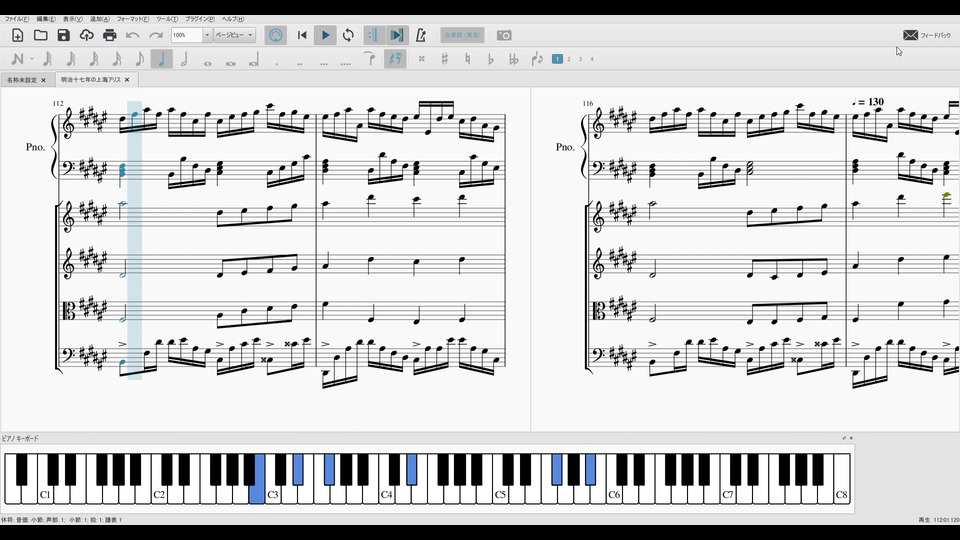The image size is (960, 540).
Task: Open the 追加 menu
Action: [100, 19]
